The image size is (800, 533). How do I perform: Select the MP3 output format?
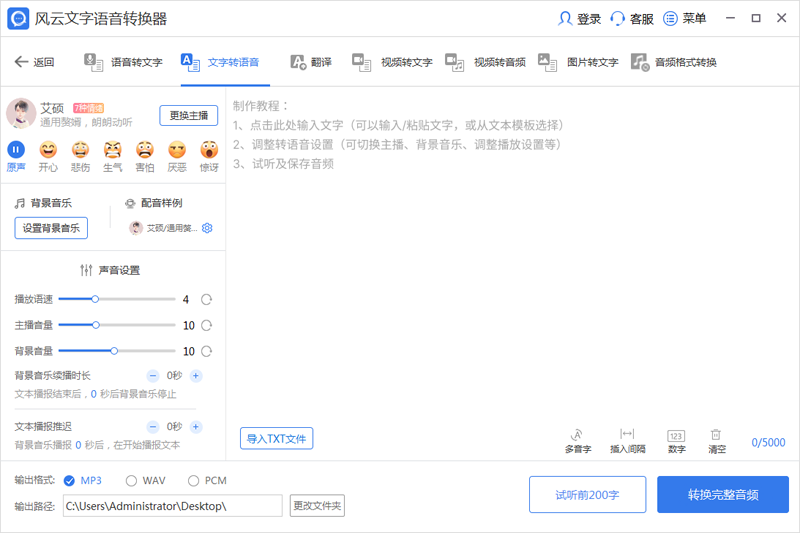70,481
